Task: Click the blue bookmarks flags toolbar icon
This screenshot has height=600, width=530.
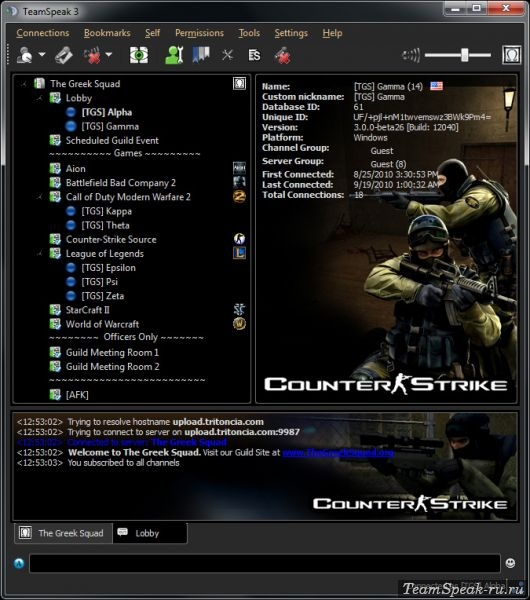Action: coord(201,55)
